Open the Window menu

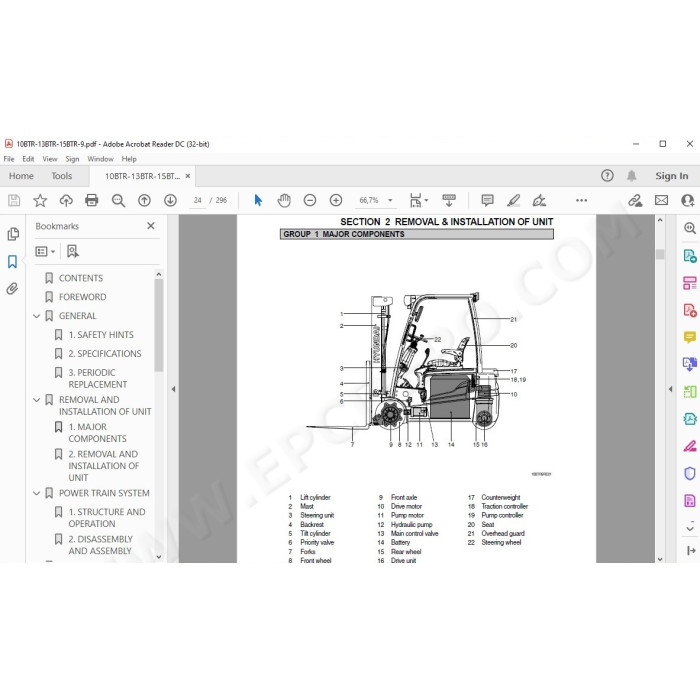(100, 159)
